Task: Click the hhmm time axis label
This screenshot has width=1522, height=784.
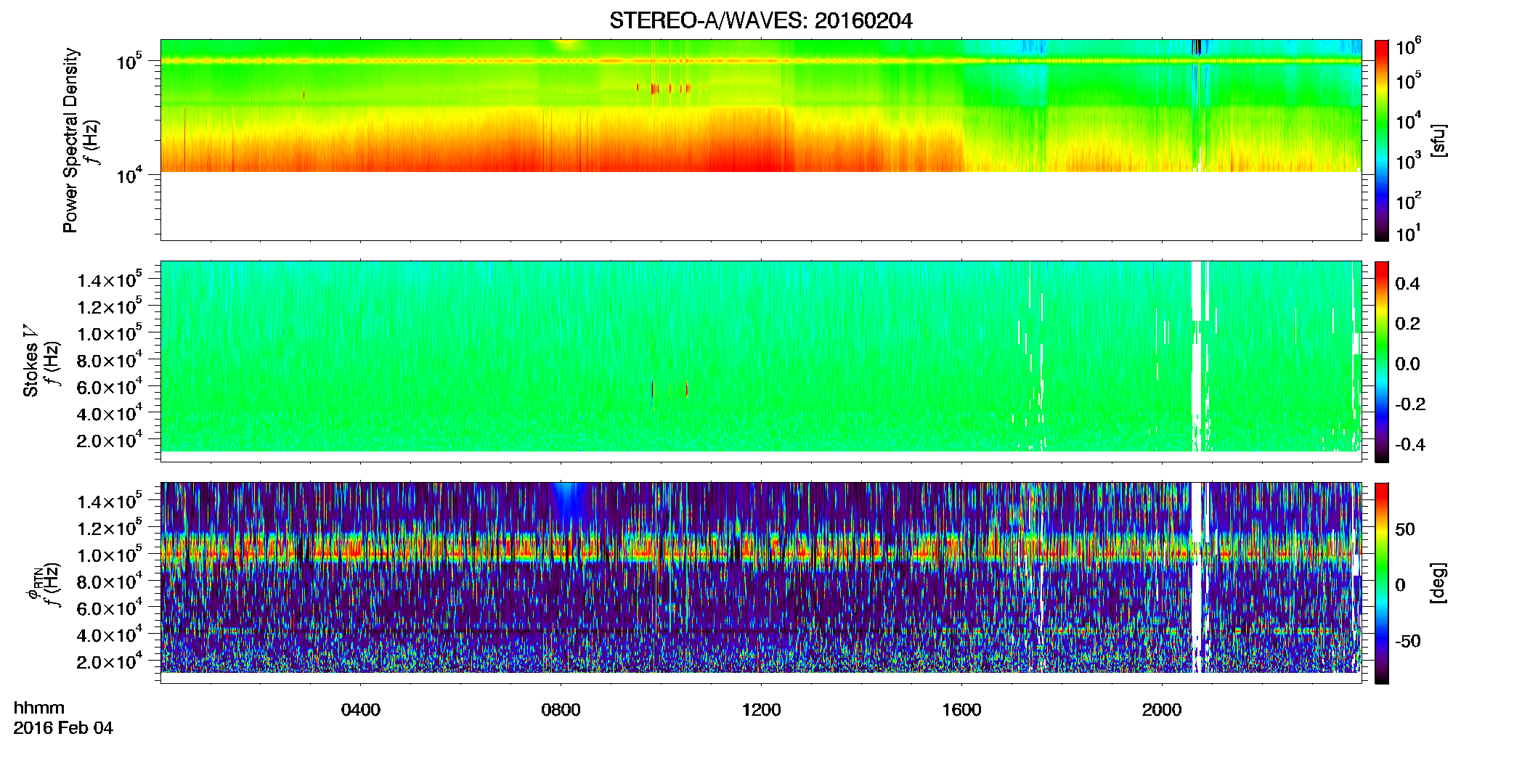Action: [39, 708]
